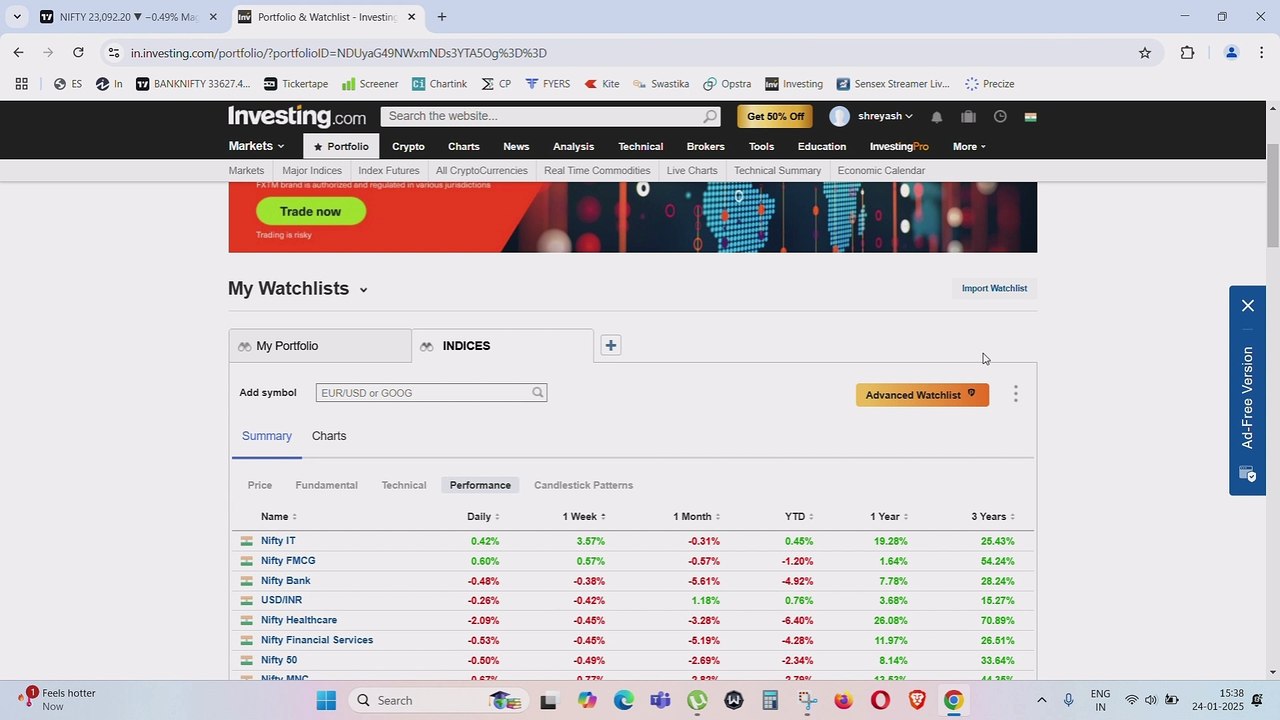Click the Investing.com logo
The height and width of the screenshot is (720, 1280).
[296, 116]
